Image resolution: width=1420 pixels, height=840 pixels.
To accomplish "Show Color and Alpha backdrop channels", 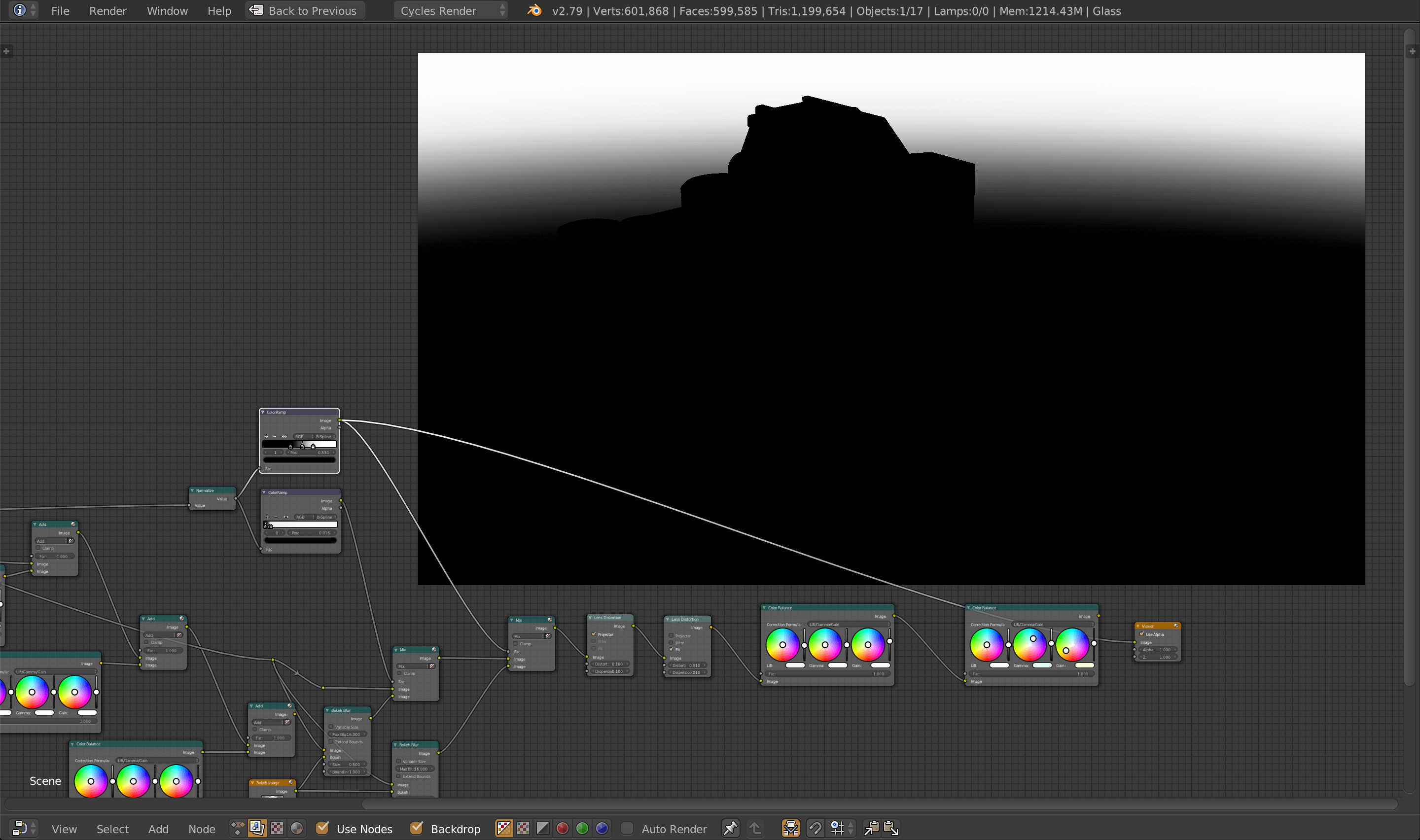I will pyautogui.click(x=504, y=829).
